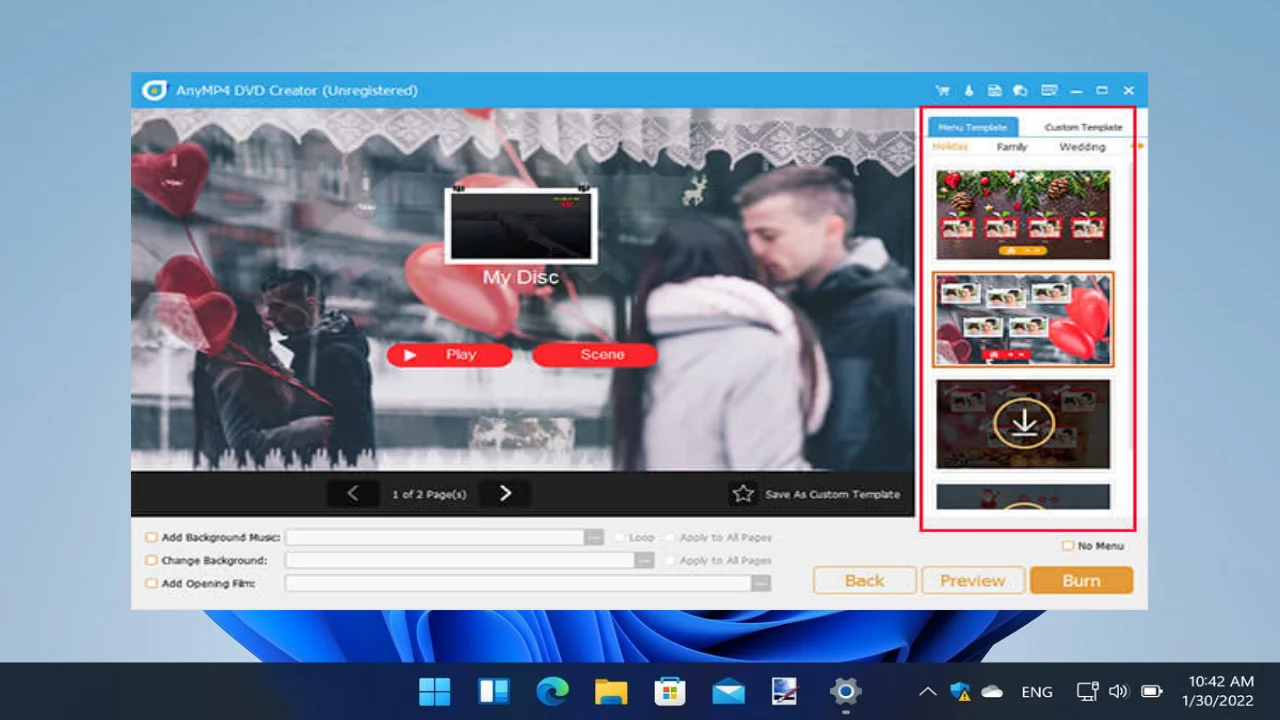Choose the Christmas pinecone menu template
Image resolution: width=1280 pixels, height=720 pixels.
tap(1023, 215)
